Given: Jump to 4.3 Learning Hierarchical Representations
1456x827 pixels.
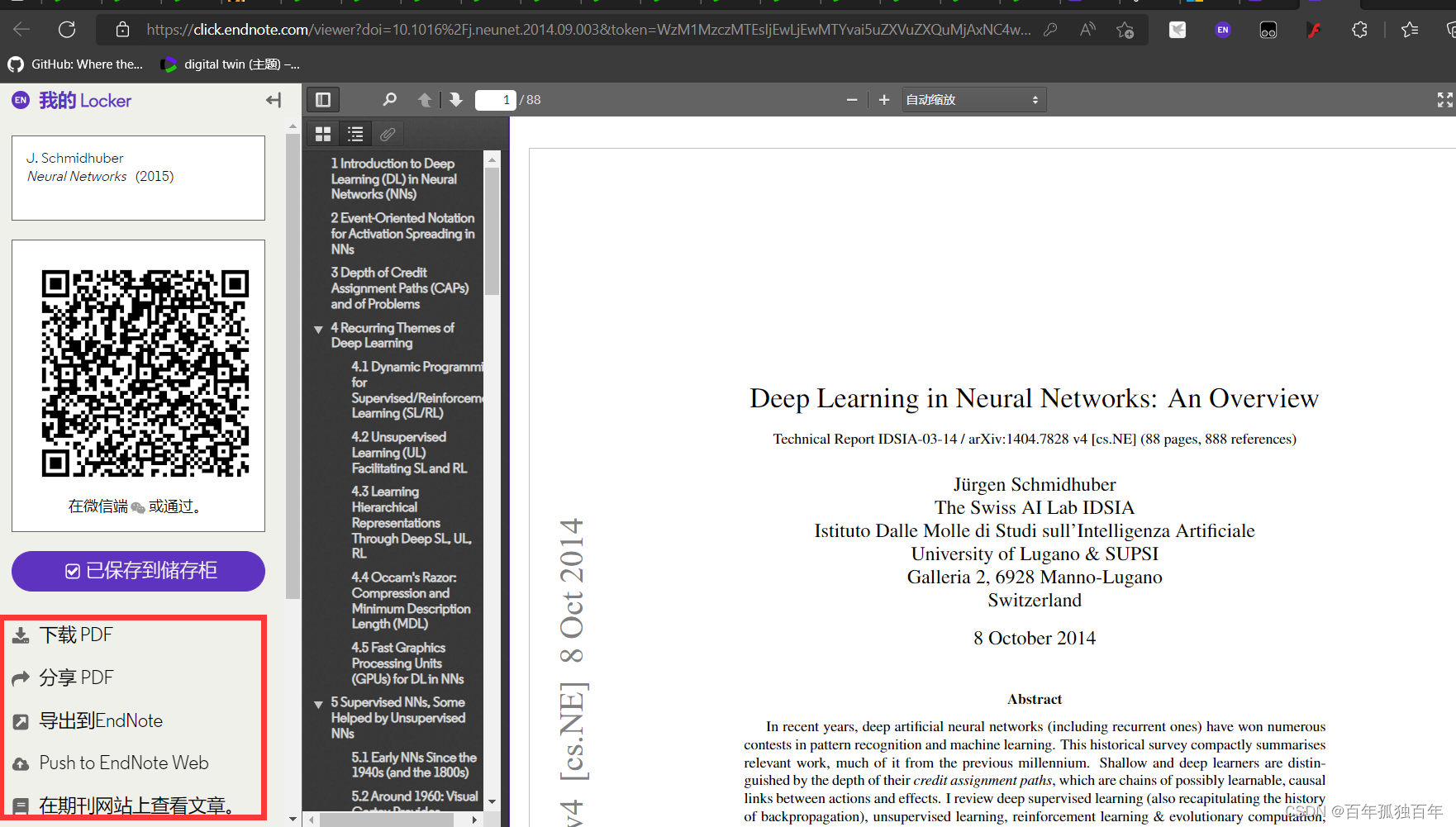Looking at the screenshot, I should tap(412, 522).
